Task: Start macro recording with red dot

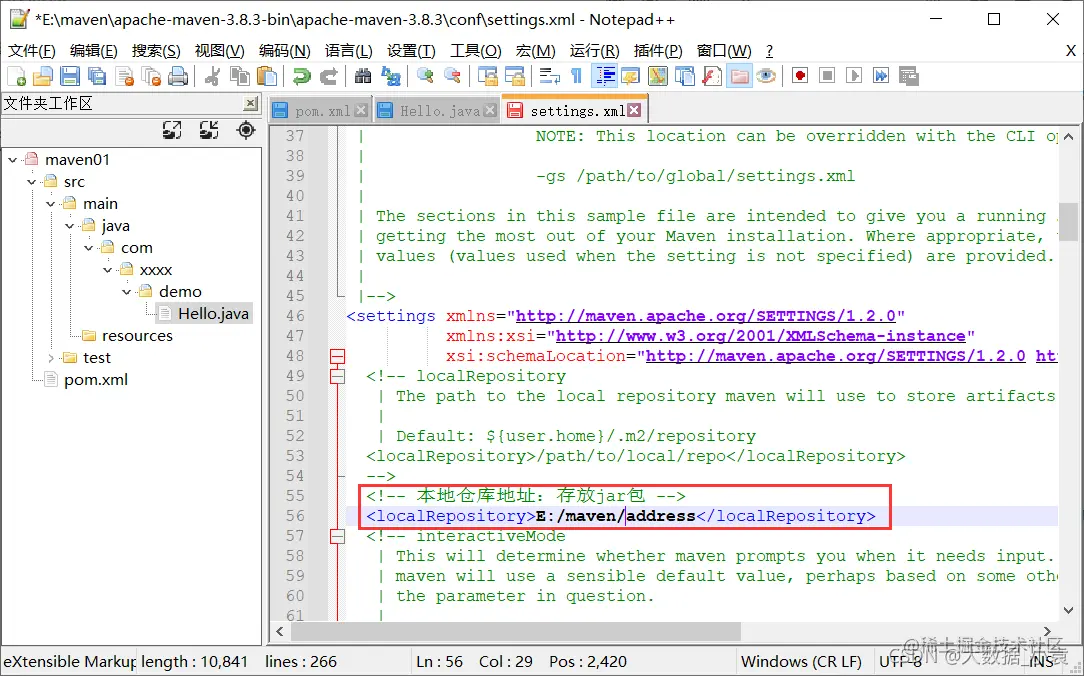Action: point(800,76)
